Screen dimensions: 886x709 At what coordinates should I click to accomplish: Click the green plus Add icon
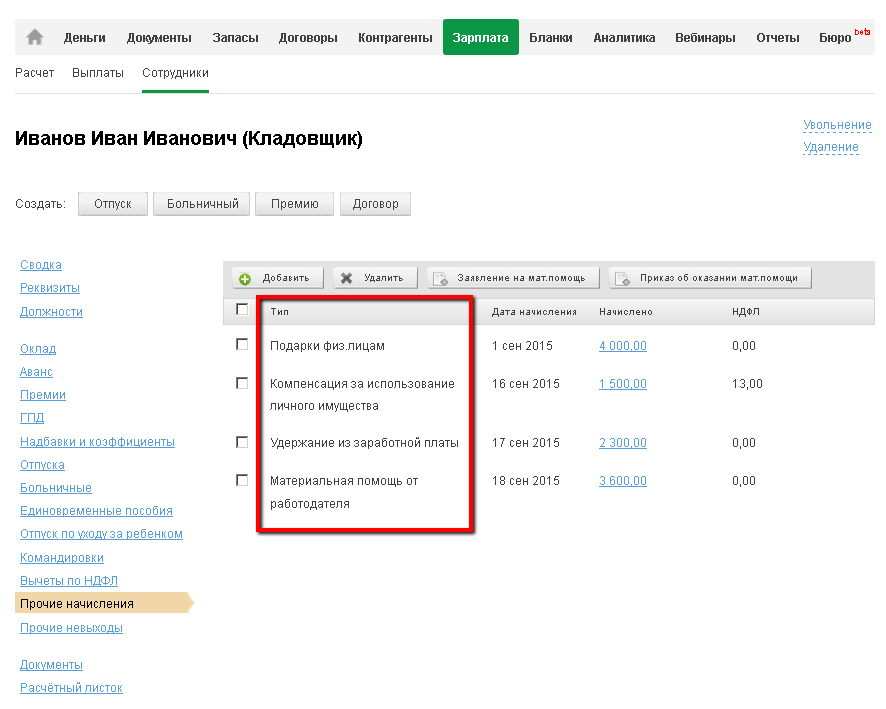(x=245, y=278)
